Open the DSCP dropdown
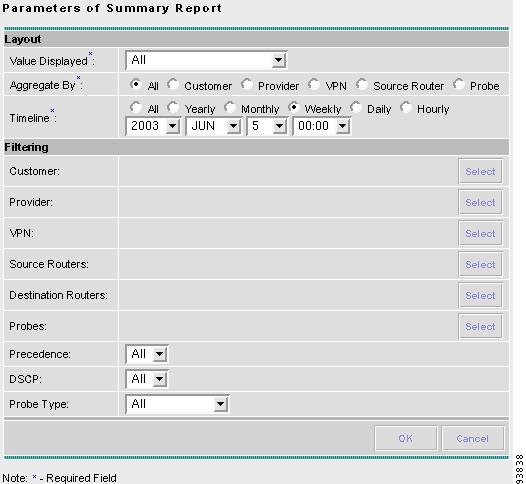 [x=147, y=379]
